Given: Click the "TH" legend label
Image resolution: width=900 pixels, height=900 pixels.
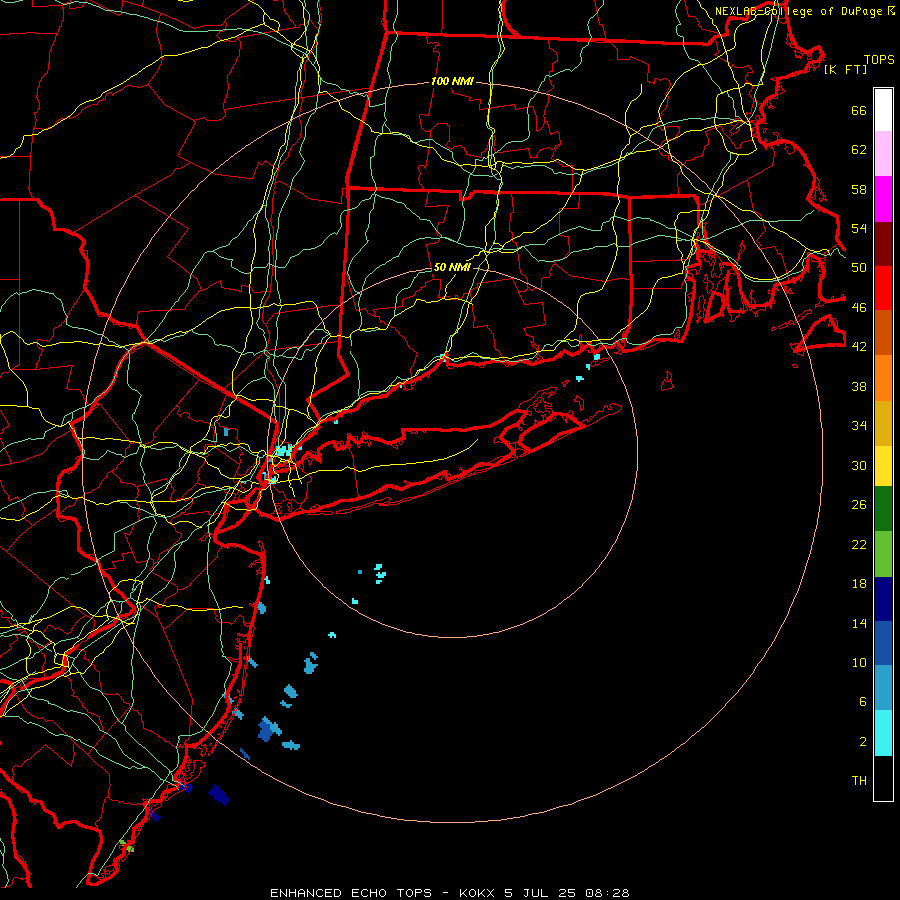Looking at the screenshot, I should coord(859,780).
